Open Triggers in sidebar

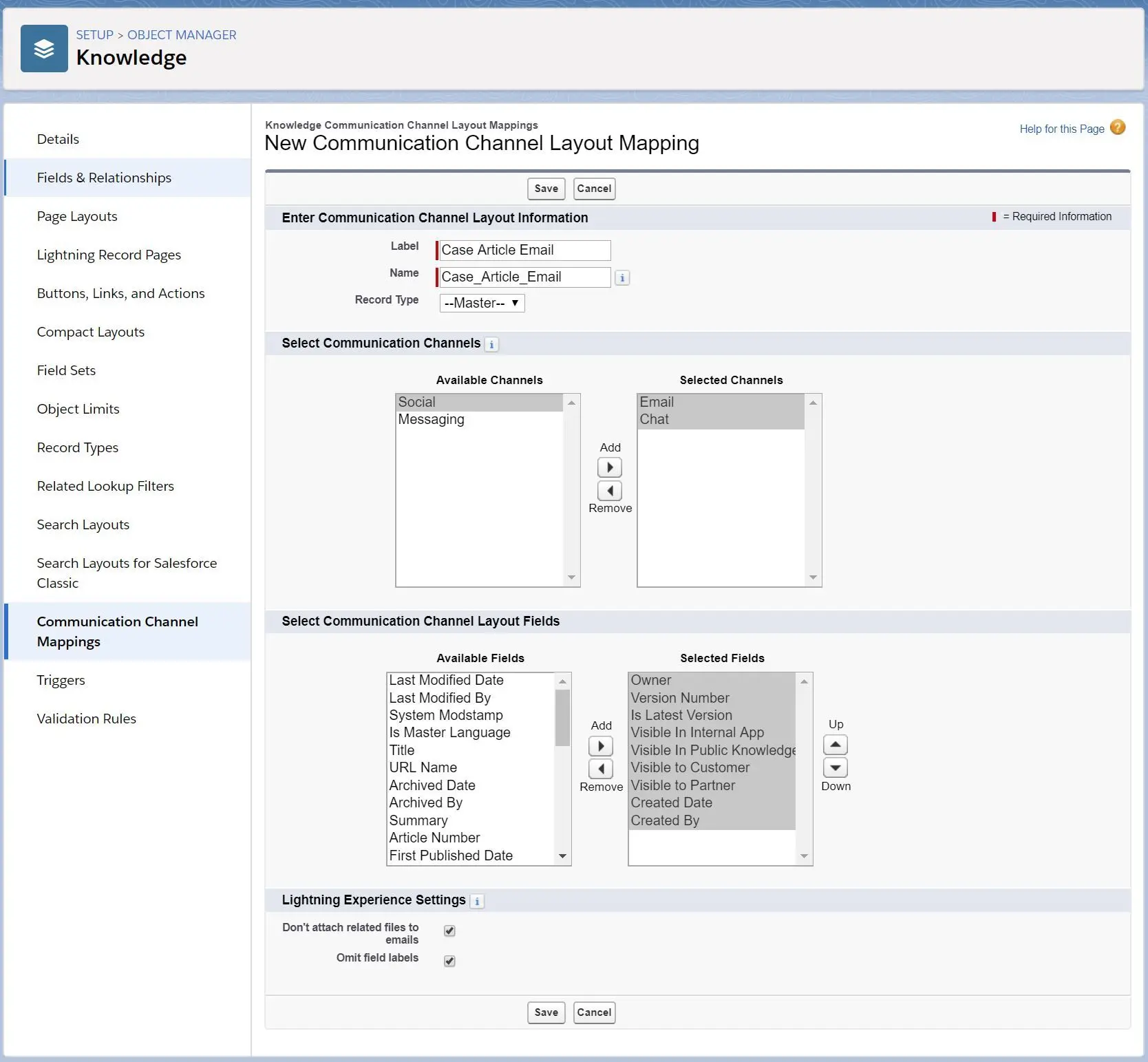127,680
